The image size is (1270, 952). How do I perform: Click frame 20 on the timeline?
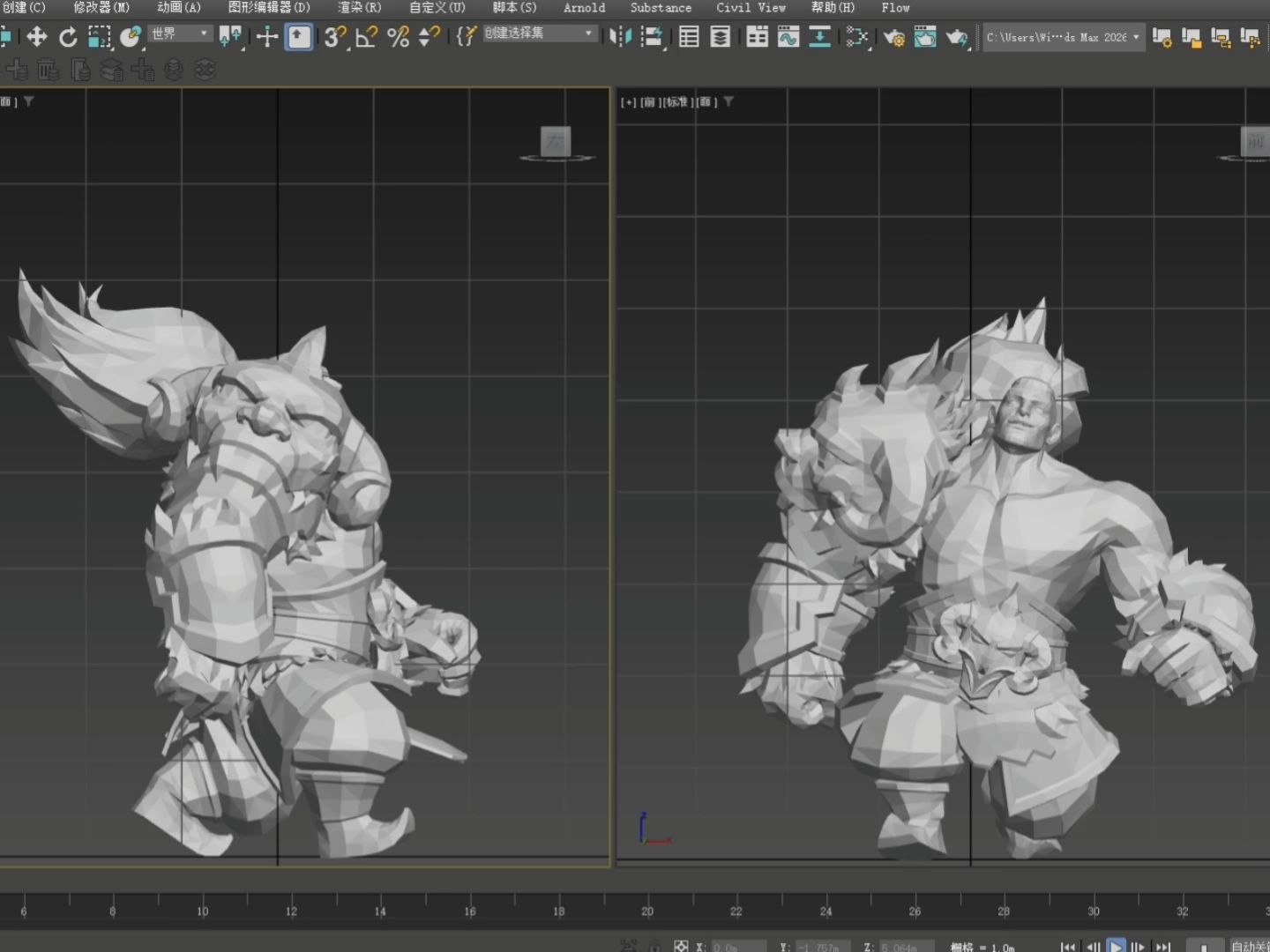click(x=647, y=911)
